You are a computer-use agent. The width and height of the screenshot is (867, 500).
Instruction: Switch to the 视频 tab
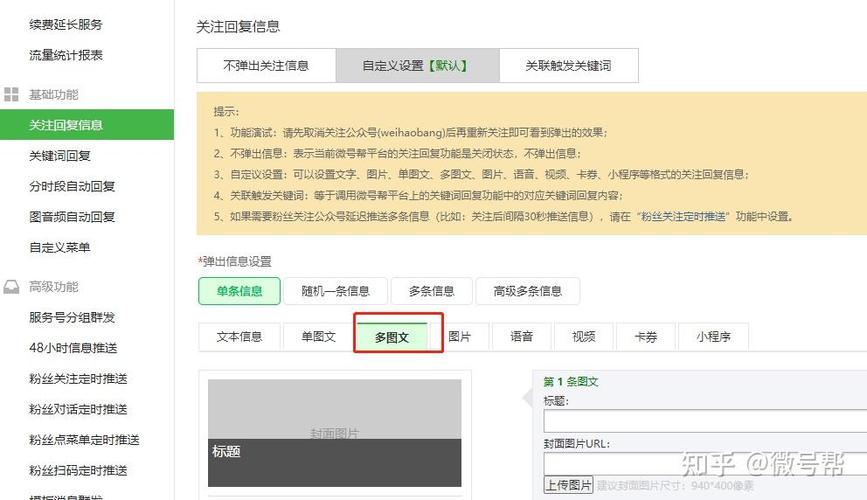point(583,336)
